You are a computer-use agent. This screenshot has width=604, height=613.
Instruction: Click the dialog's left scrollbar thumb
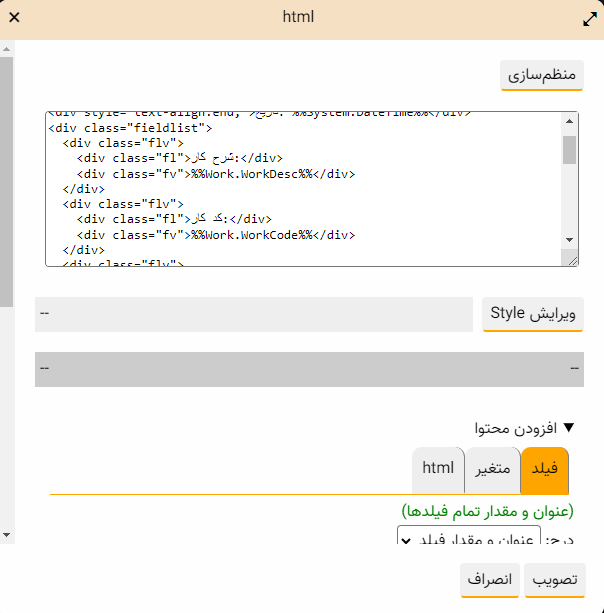point(6,180)
